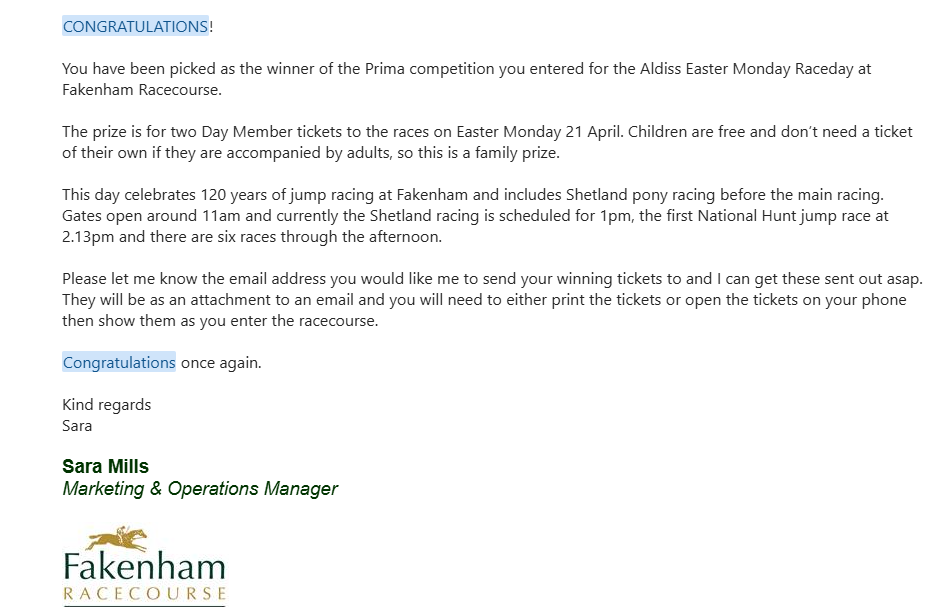Click the Marketing & Operations Manager title
The height and width of the screenshot is (607, 932).
[200, 489]
